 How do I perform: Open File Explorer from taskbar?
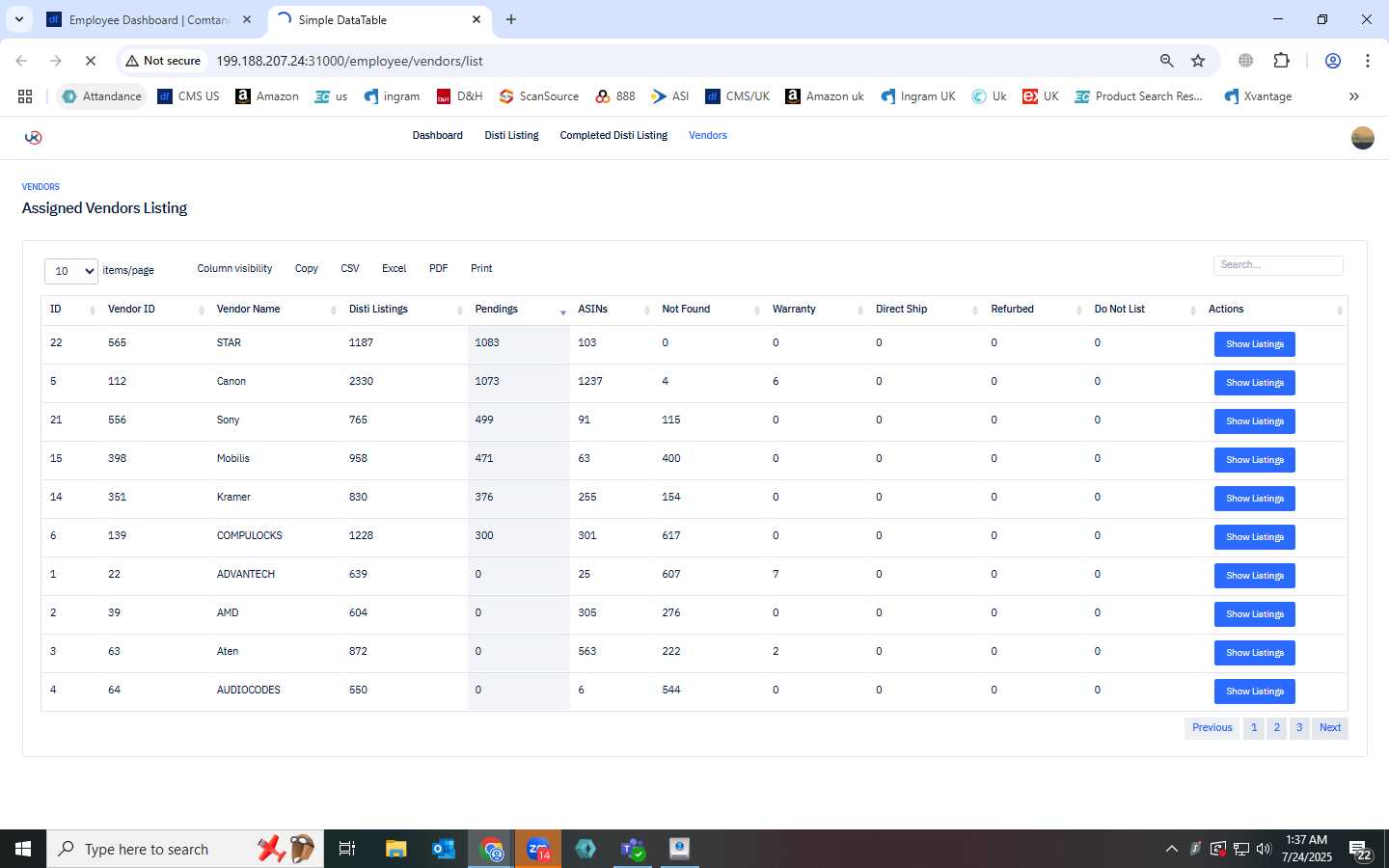(396, 849)
